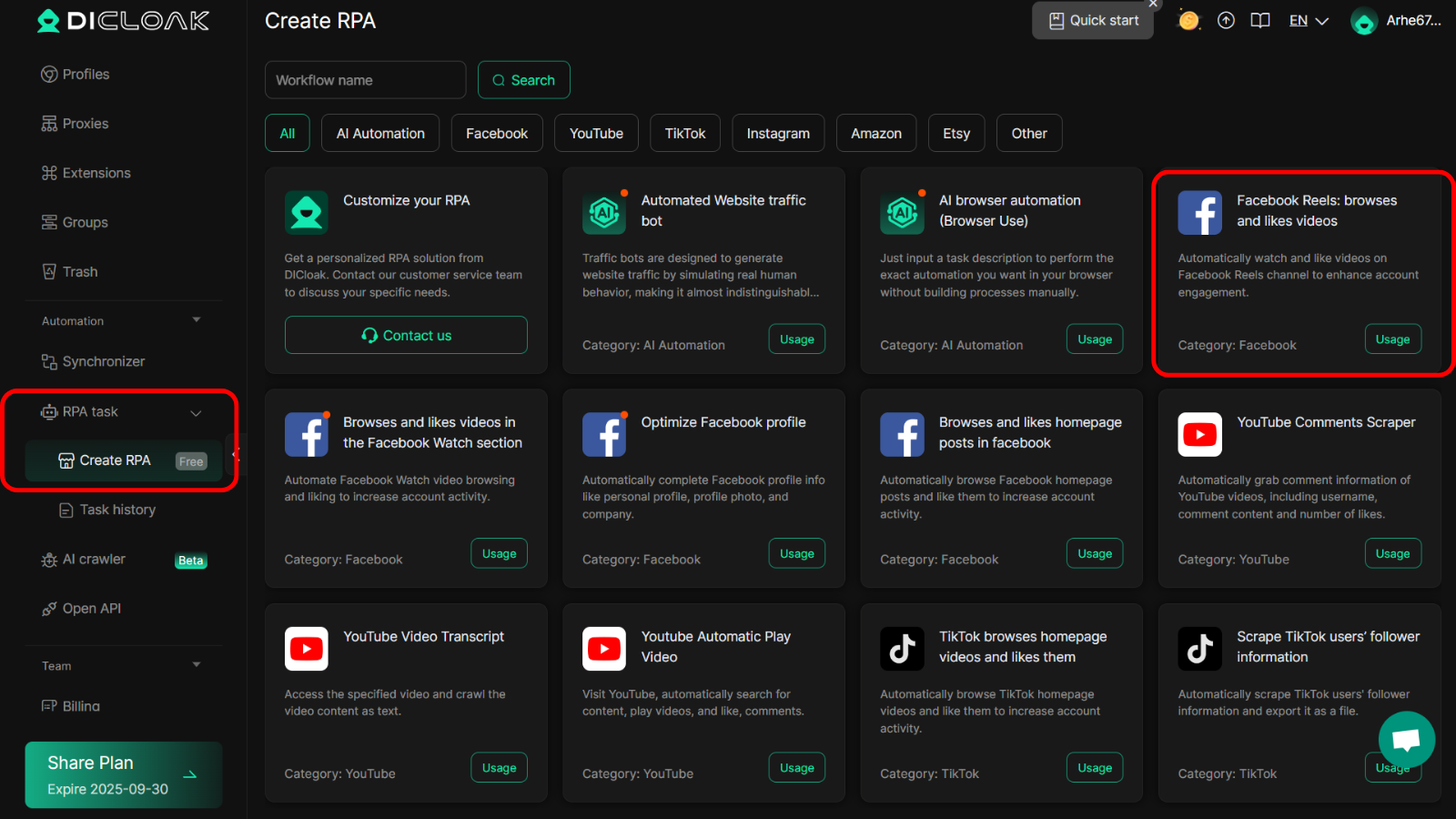
Task: Click Usage on Youtube Automatic Play Video
Action: coord(797,768)
